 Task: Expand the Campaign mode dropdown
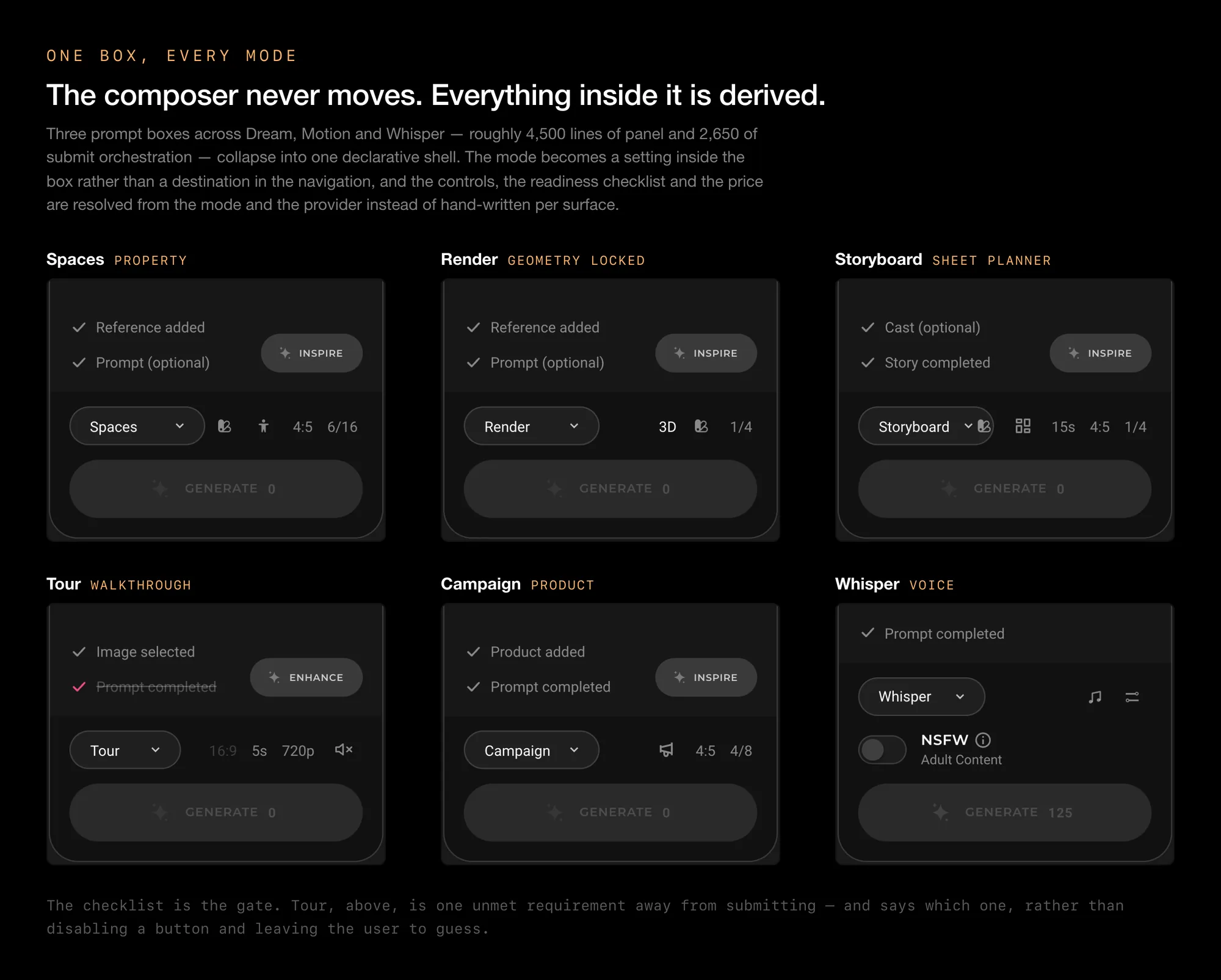[531, 750]
